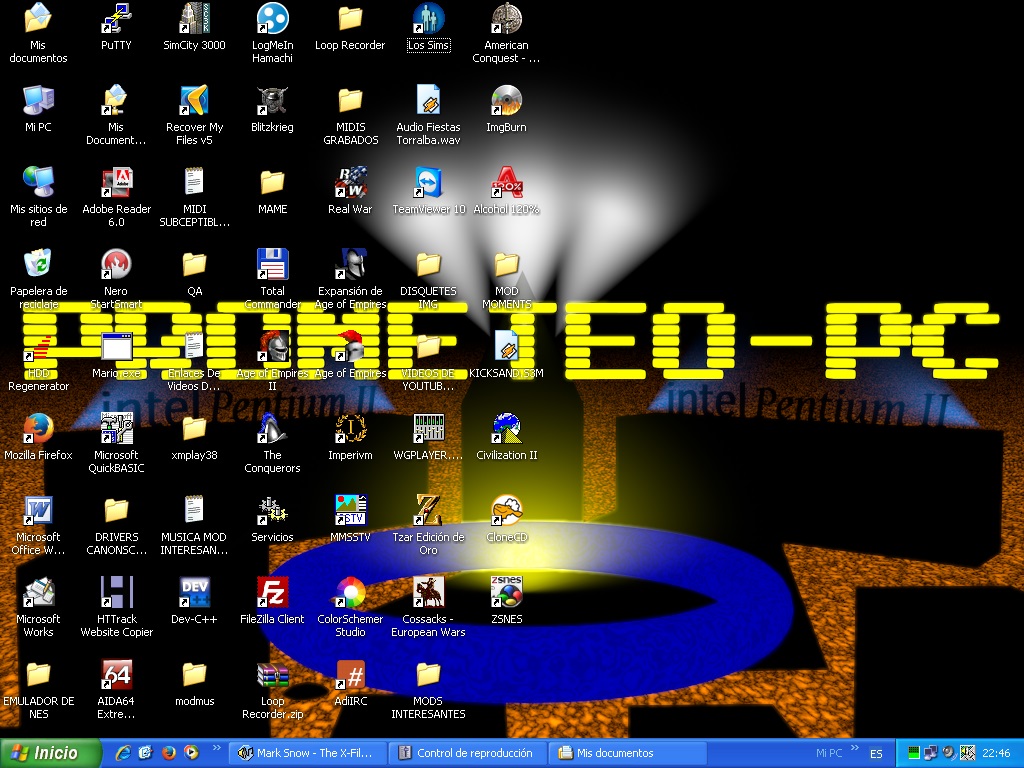Image resolution: width=1024 pixels, height=768 pixels.
Task: Open WGPLAYER desktop icon
Action: 428,438
